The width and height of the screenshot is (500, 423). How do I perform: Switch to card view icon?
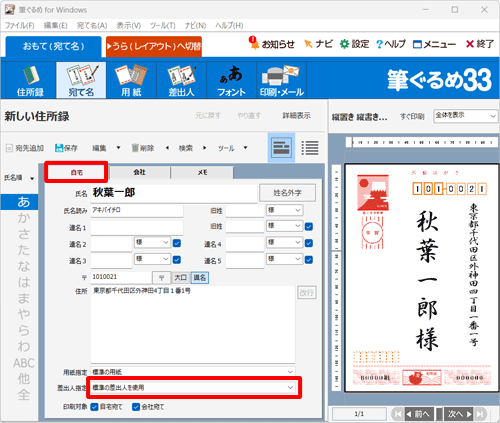(281, 147)
